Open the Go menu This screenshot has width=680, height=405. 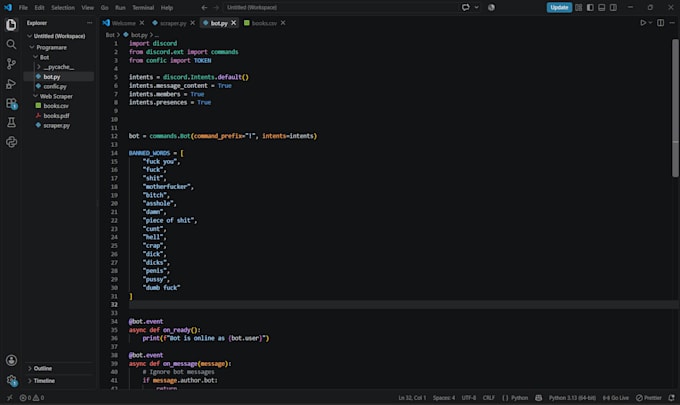(x=105, y=7)
